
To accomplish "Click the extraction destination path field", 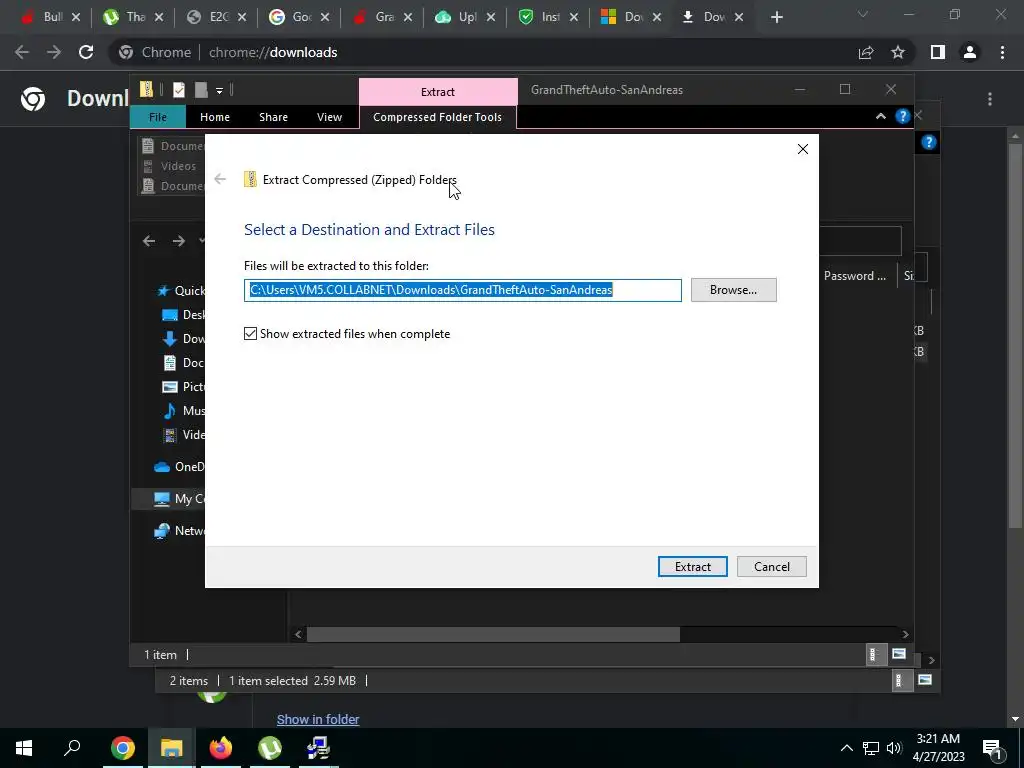I will pyautogui.click(x=462, y=290).
